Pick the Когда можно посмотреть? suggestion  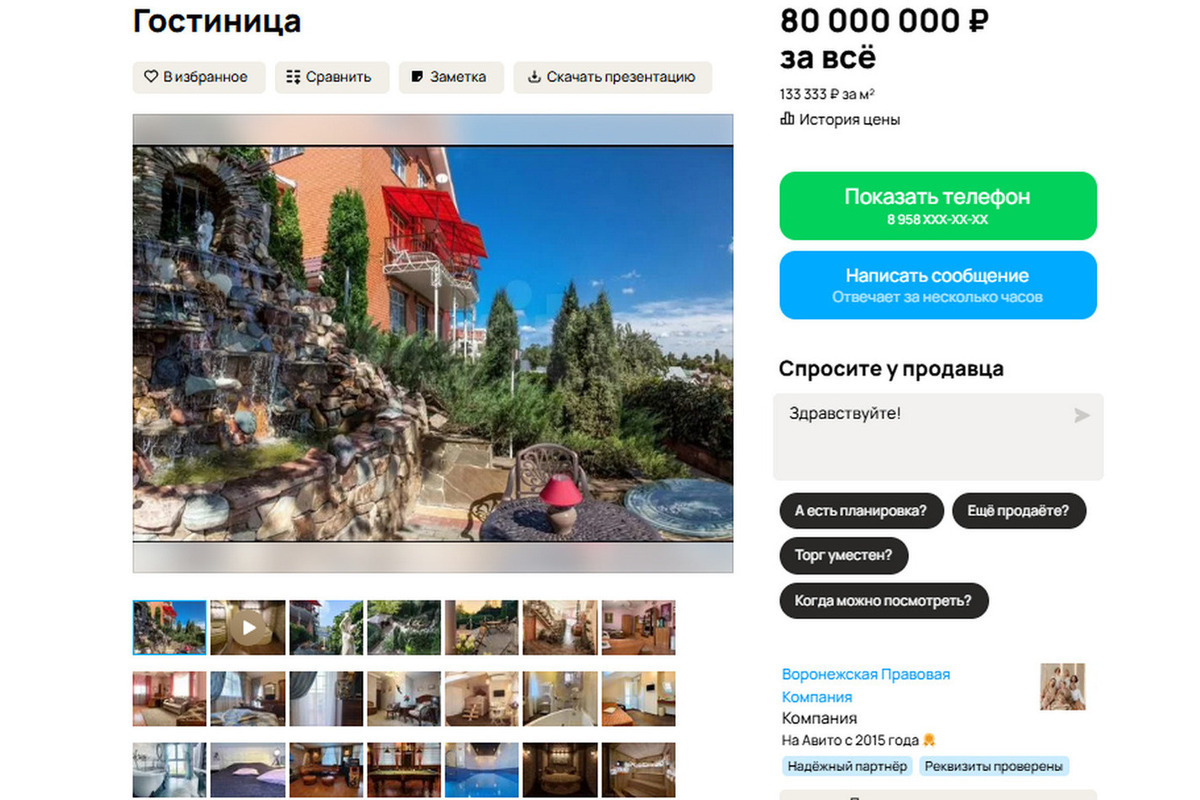point(884,601)
